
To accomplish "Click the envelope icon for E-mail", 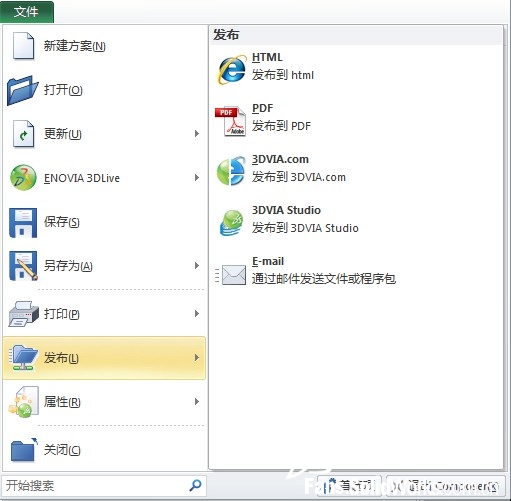I will click(x=231, y=275).
